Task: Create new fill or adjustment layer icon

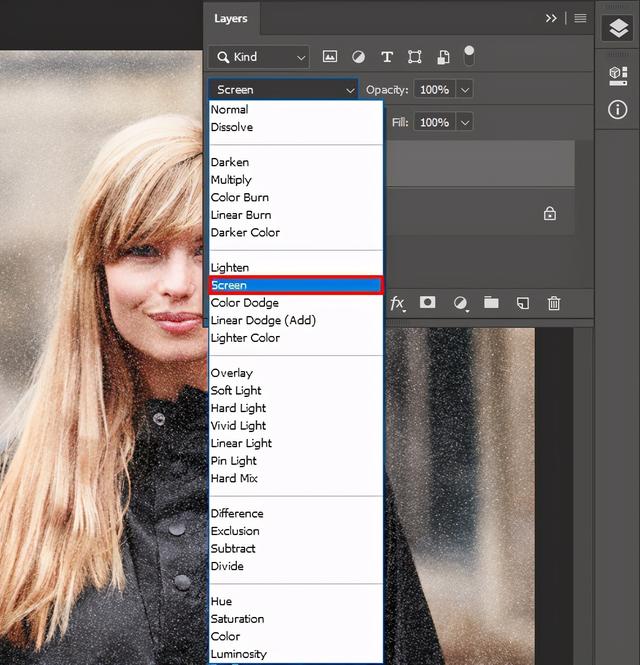Action: [x=460, y=303]
